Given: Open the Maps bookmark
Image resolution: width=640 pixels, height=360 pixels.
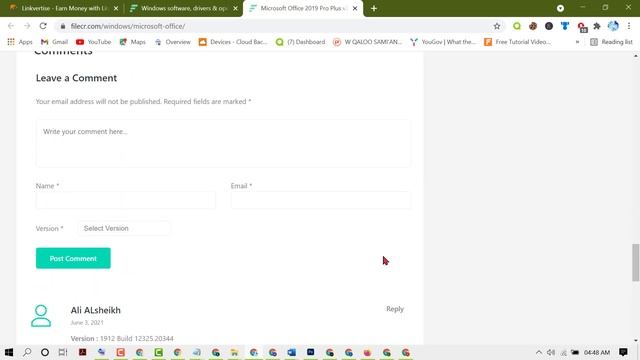Looking at the screenshot, I should 133,42.
